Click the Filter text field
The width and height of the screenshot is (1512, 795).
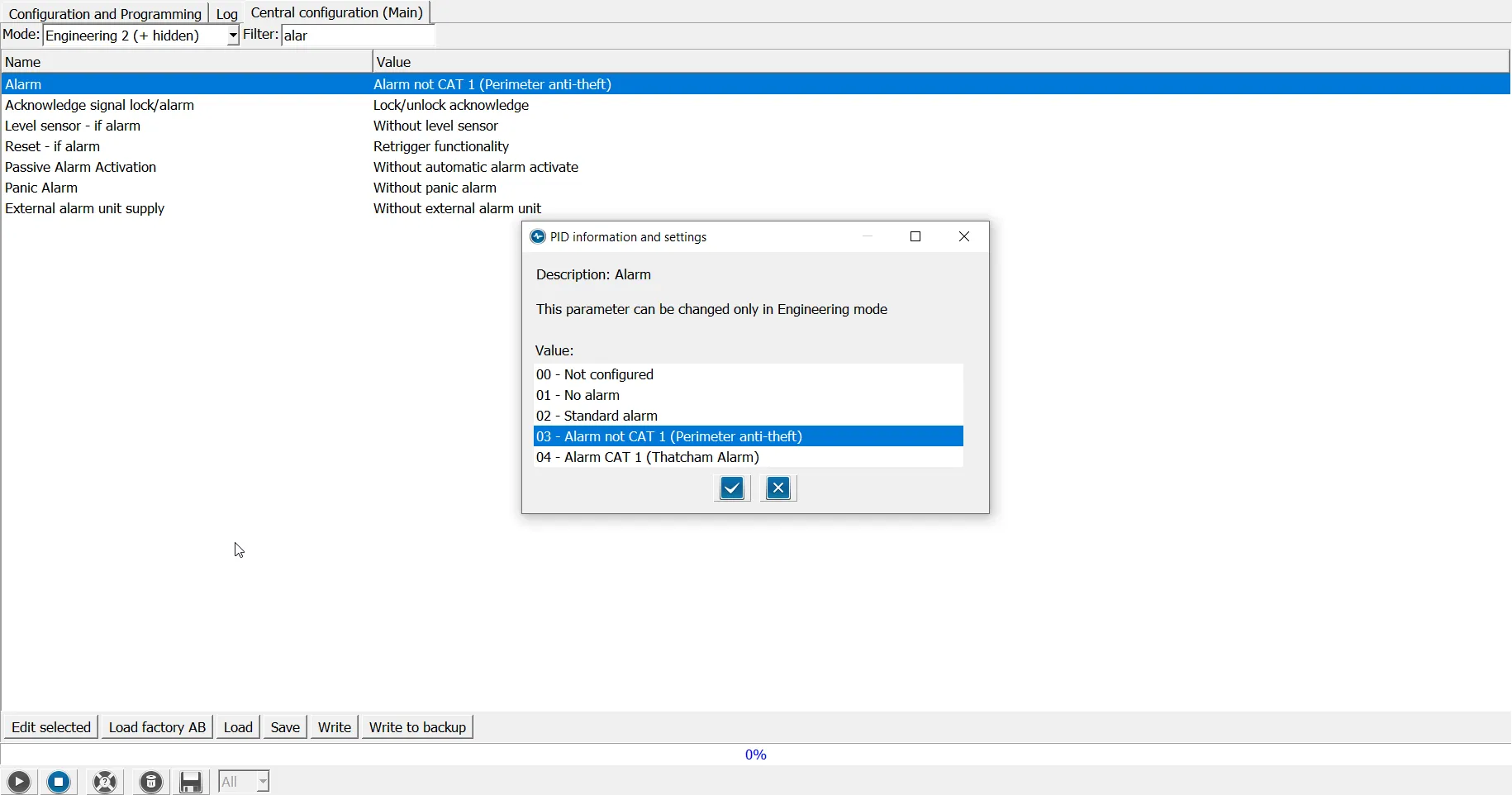(359, 36)
